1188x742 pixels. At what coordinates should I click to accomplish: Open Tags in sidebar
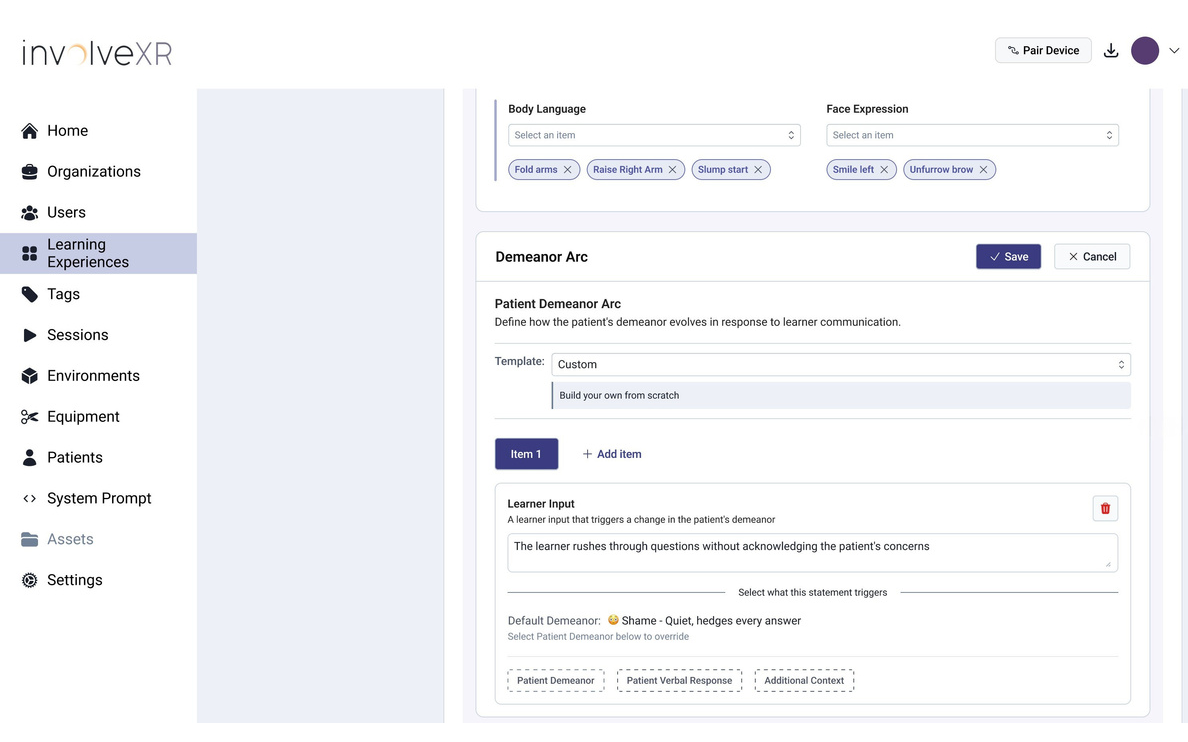pyautogui.click(x=98, y=294)
